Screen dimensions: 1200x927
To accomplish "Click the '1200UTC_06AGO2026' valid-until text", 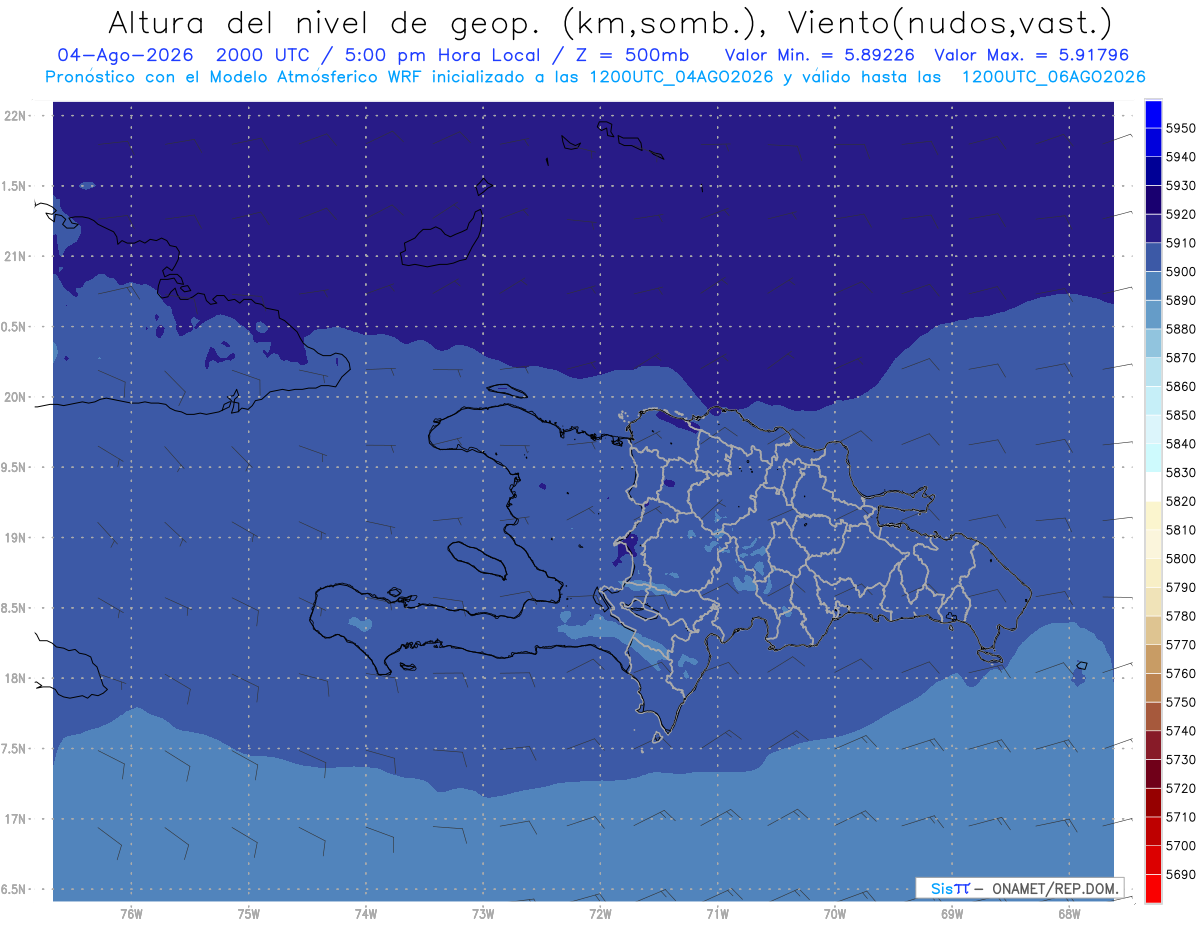I will click(1053, 77).
